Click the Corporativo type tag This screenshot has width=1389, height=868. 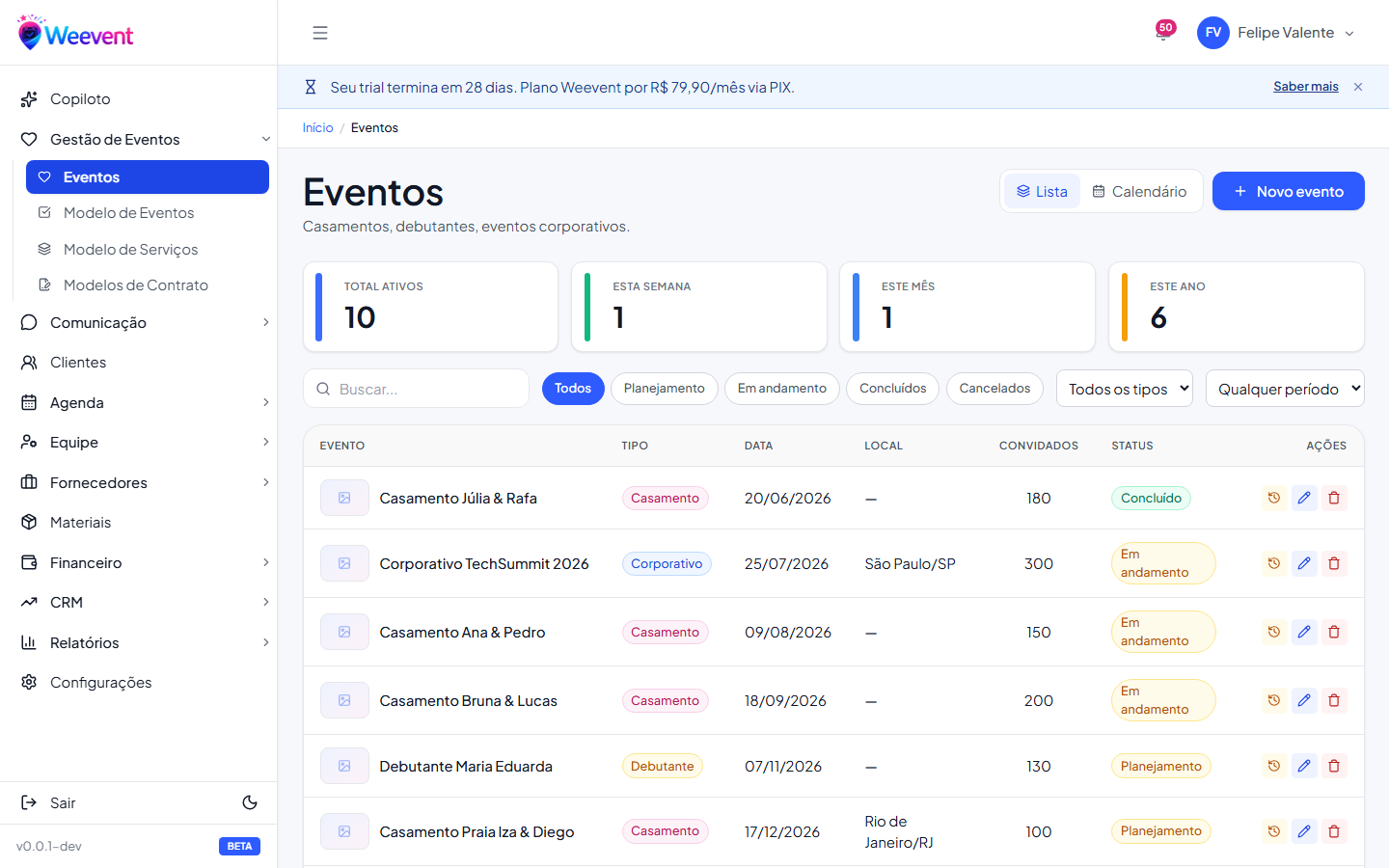[x=667, y=563]
